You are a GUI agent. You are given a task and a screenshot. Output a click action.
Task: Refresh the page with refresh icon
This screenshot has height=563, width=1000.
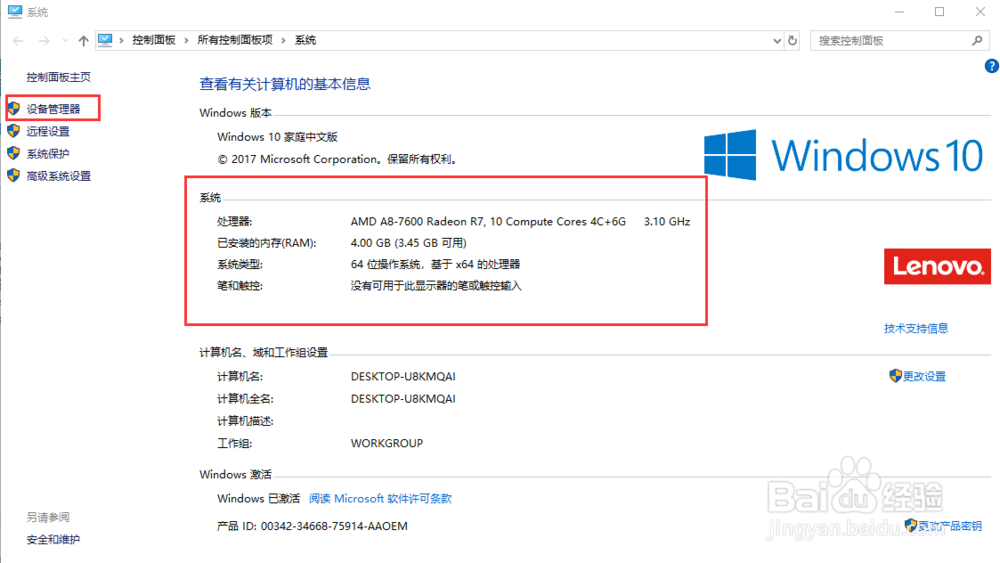click(x=792, y=40)
